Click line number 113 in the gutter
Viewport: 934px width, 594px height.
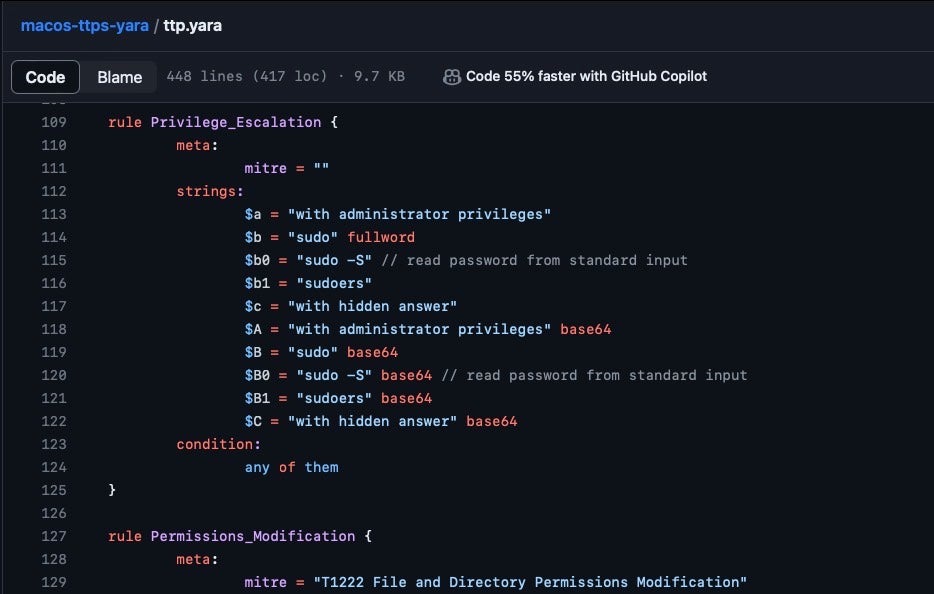(54, 214)
